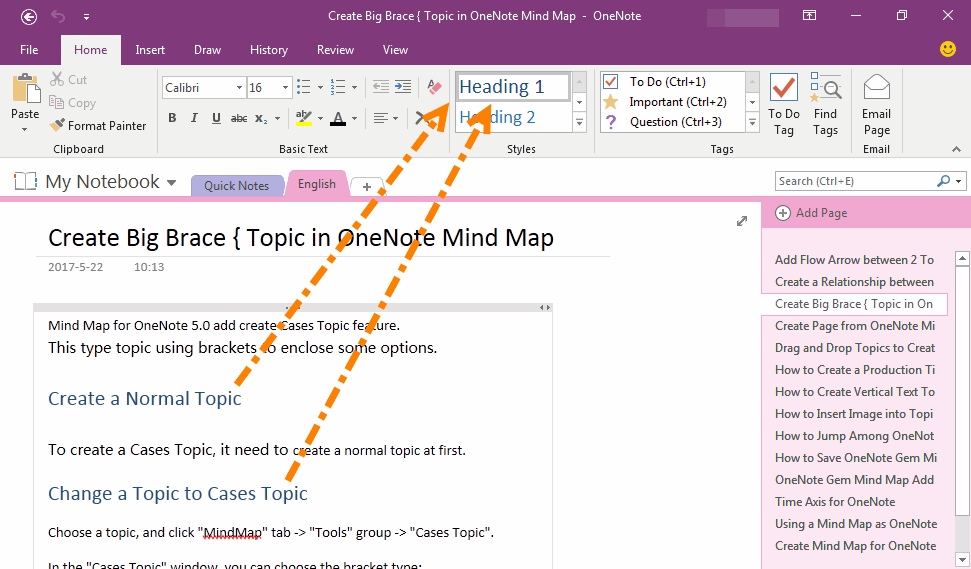Open page "Drag and Drop Topics to Creat"

pyautogui.click(x=855, y=348)
